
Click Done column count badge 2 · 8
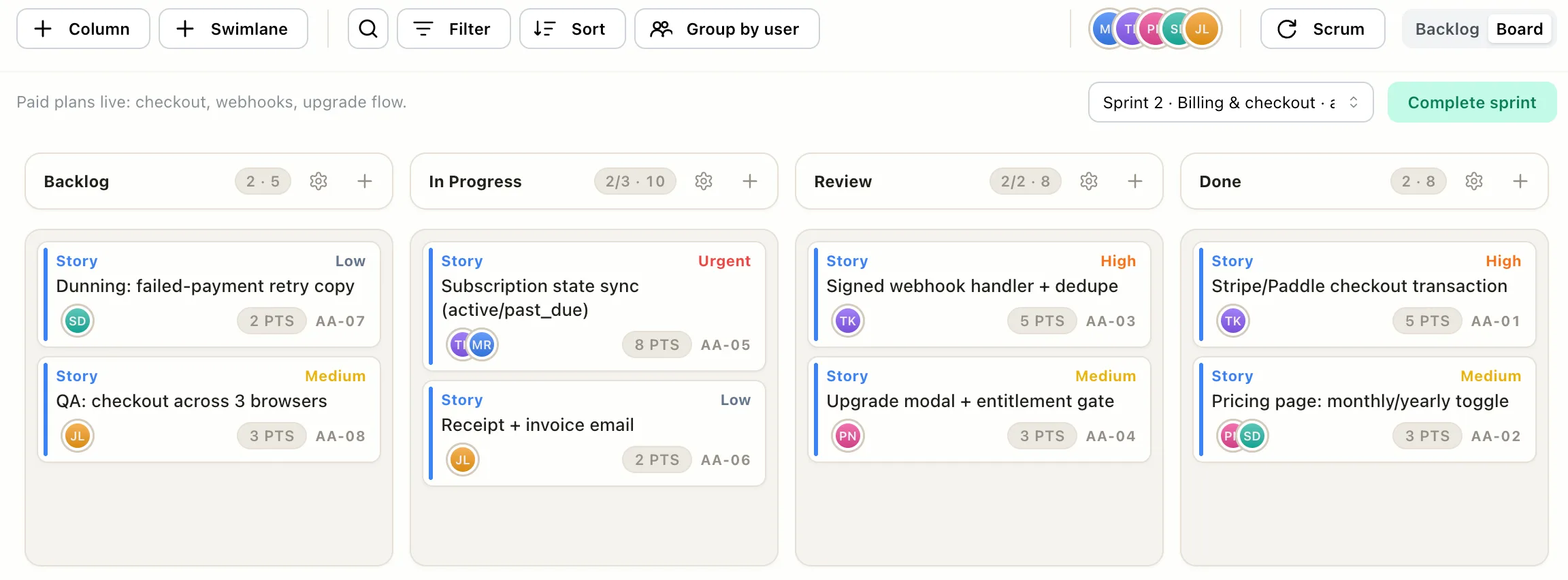(x=1418, y=181)
